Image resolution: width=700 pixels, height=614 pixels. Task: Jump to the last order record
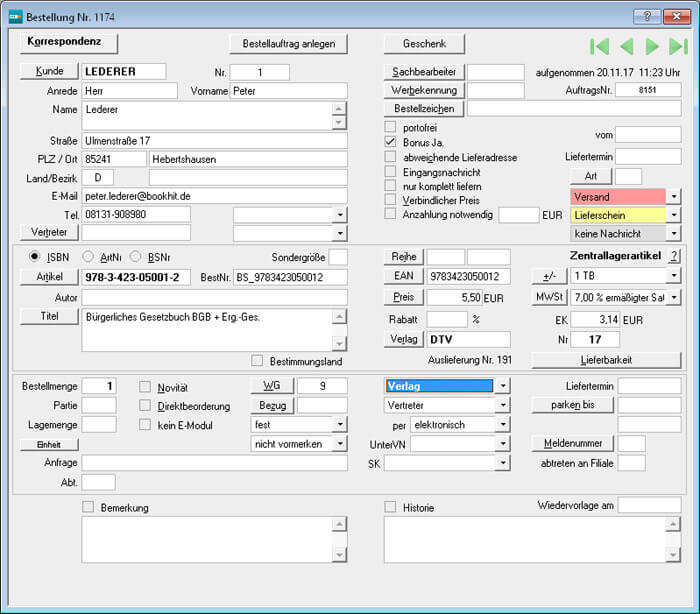point(678,46)
